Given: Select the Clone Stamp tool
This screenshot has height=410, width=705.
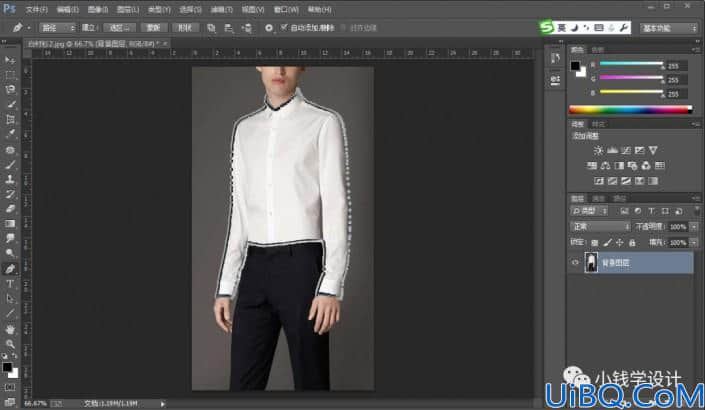Looking at the screenshot, I should pos(10,179).
